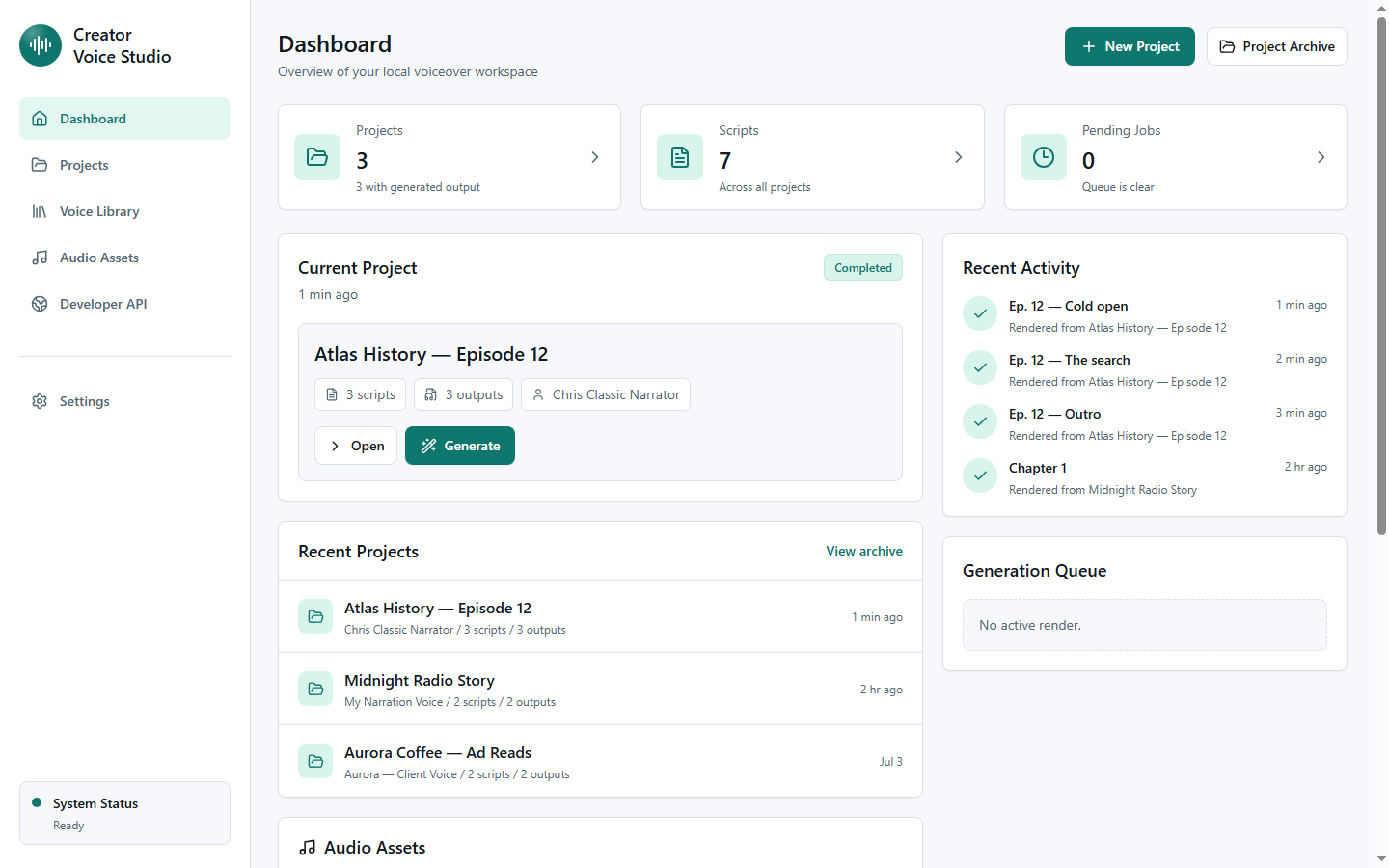The width and height of the screenshot is (1389, 868).
Task: Click music note icon beside Audio Assets heading
Action: [308, 848]
